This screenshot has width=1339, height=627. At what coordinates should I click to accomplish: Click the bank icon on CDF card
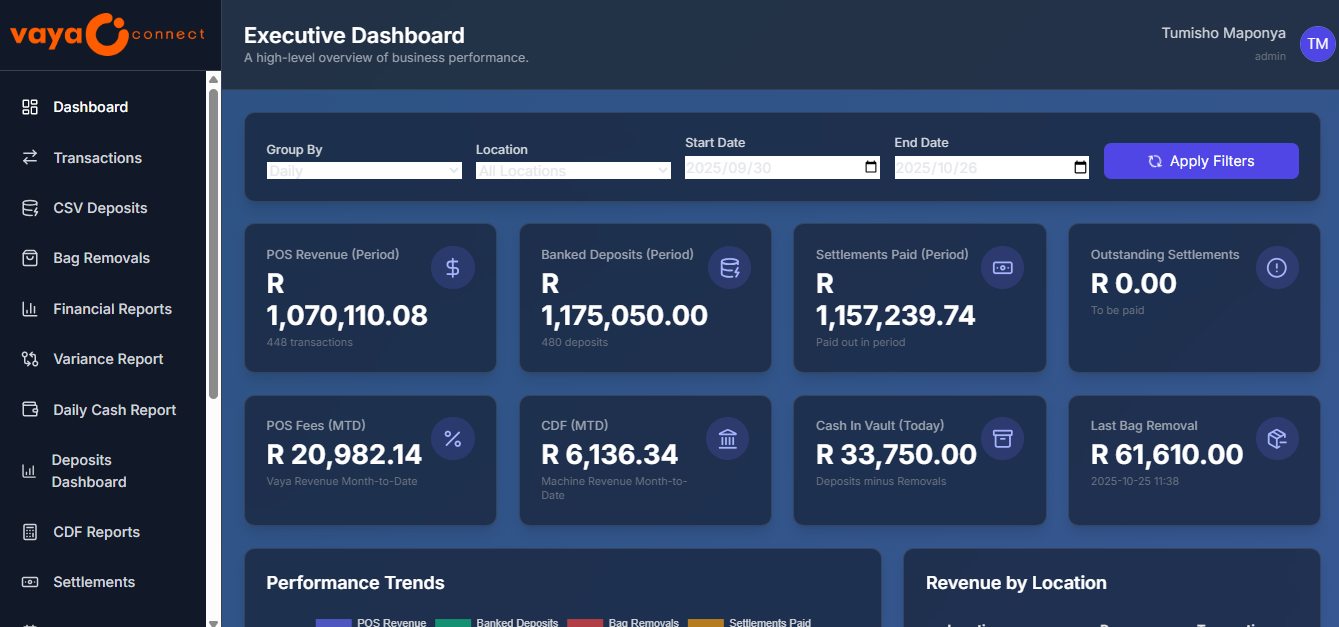[727, 438]
